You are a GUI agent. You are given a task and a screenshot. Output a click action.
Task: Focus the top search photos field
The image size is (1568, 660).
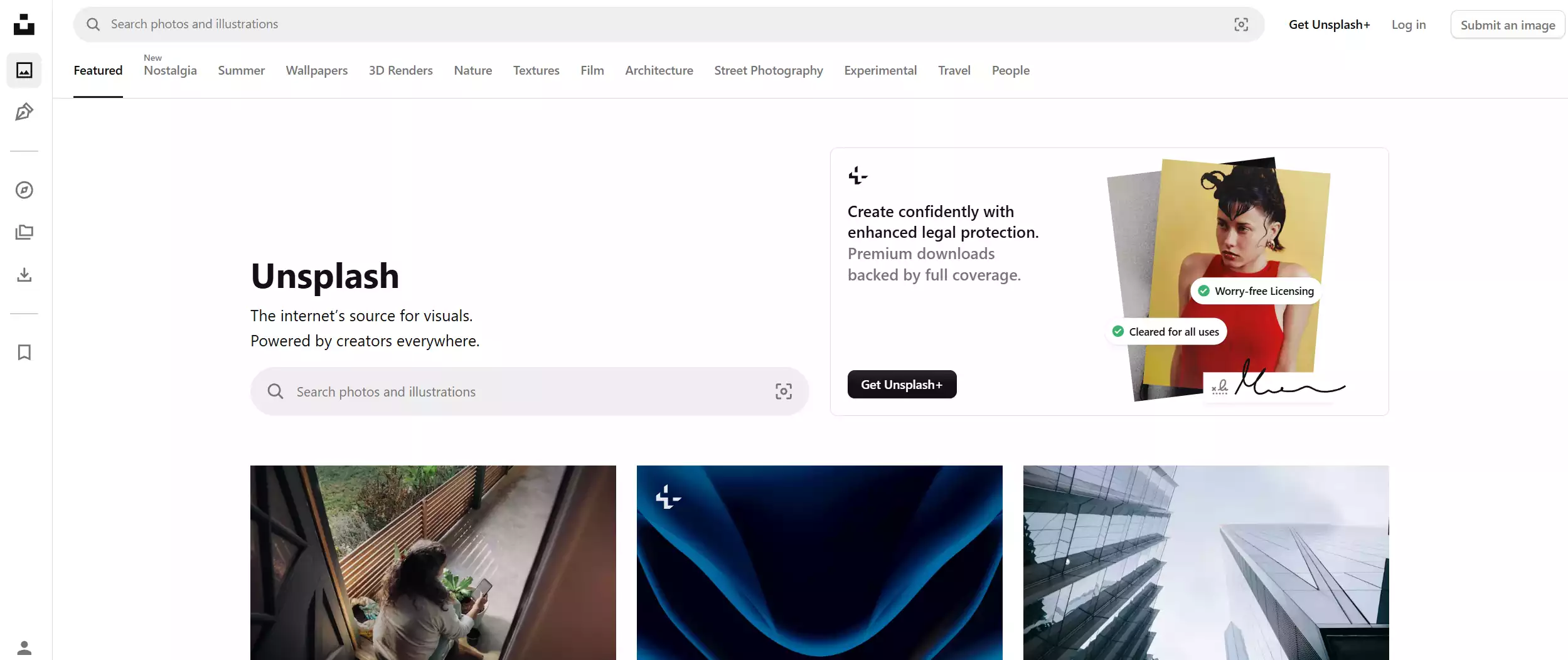coord(668,24)
